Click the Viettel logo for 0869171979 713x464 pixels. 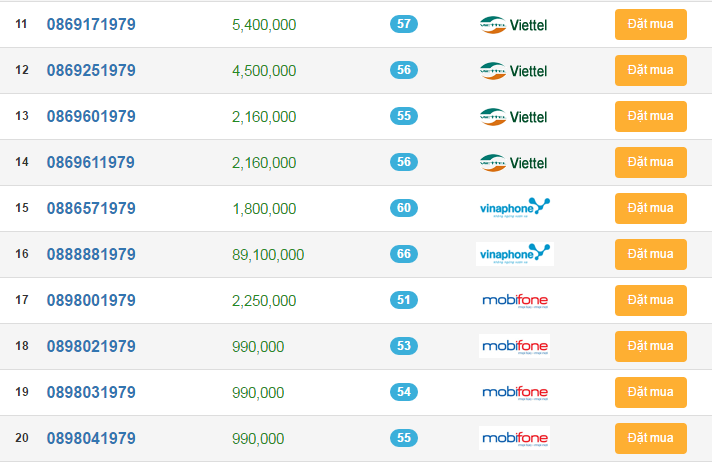click(514, 24)
